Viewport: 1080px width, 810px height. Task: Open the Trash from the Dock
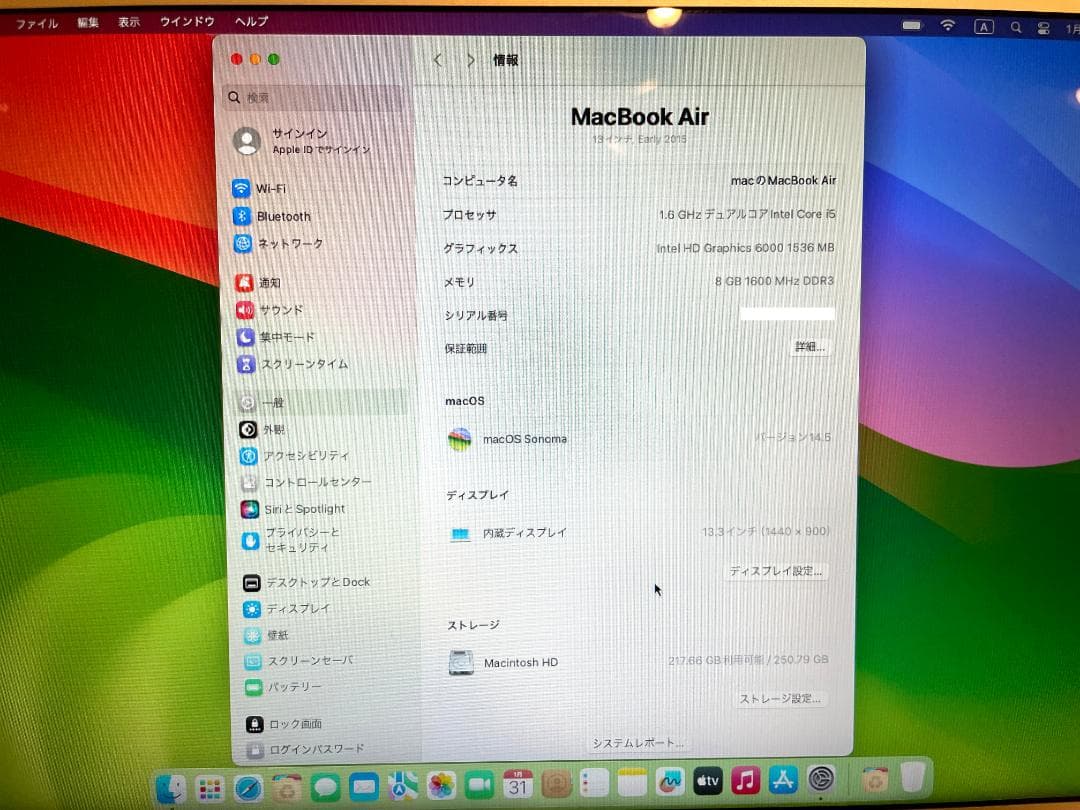(913, 777)
